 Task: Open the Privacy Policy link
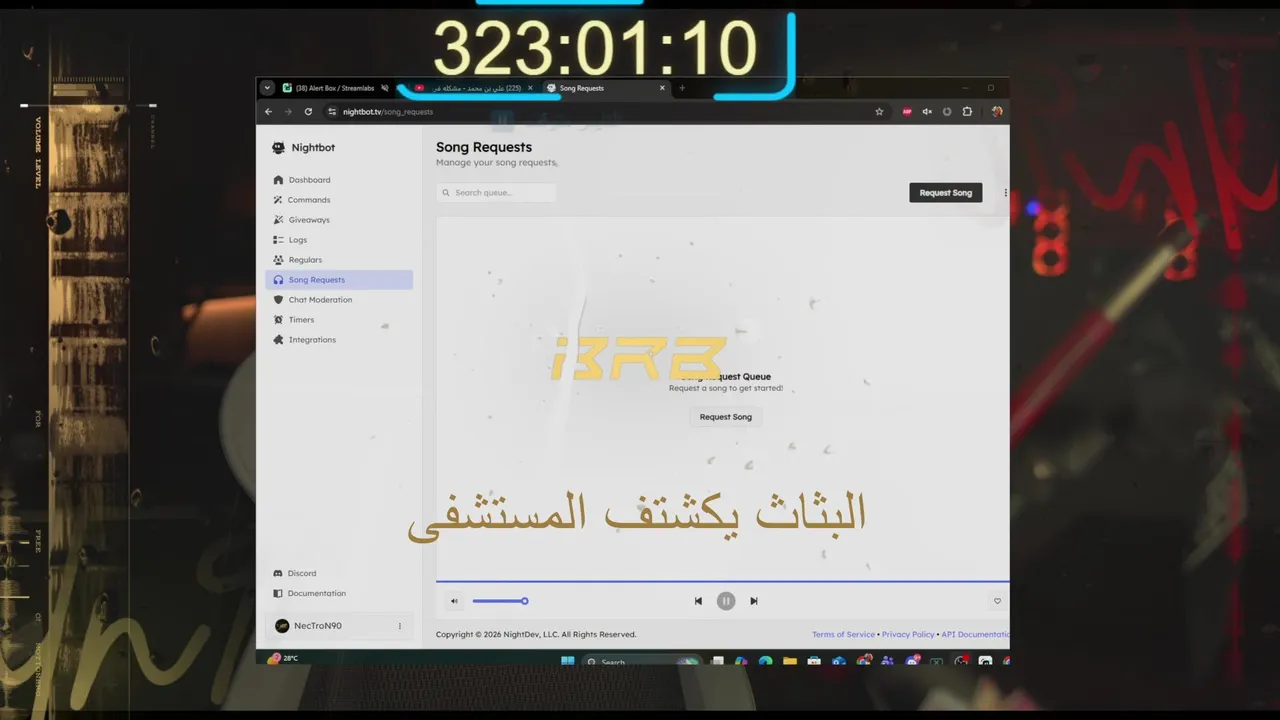point(908,634)
